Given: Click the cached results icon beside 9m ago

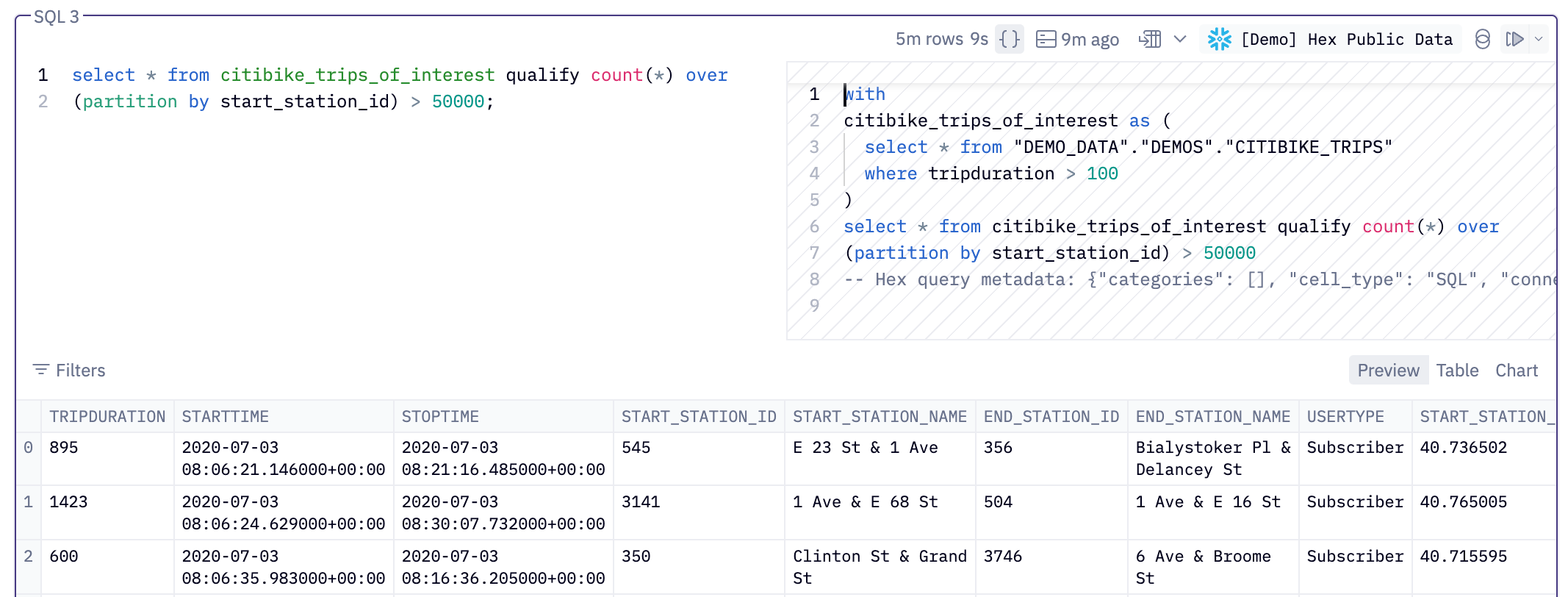Looking at the screenshot, I should pyautogui.click(x=1046, y=39).
